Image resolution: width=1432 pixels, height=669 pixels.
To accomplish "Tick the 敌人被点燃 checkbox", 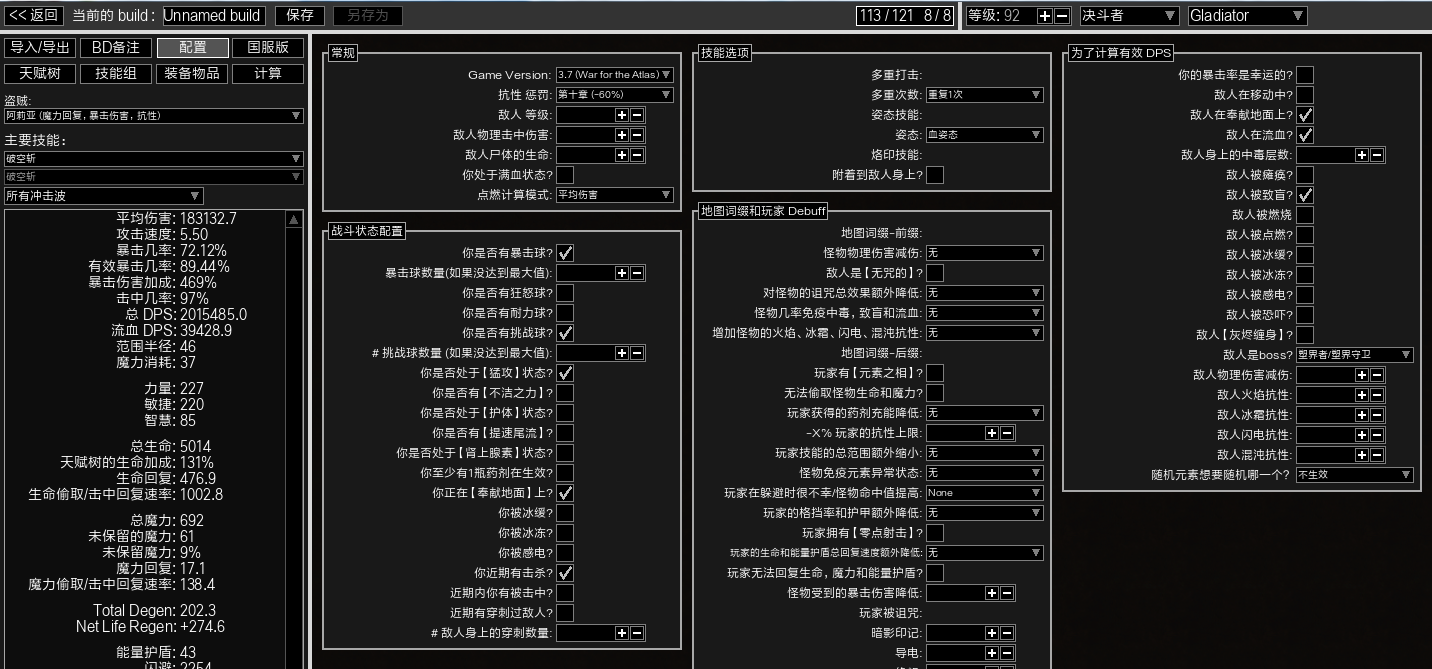I will 1305,235.
